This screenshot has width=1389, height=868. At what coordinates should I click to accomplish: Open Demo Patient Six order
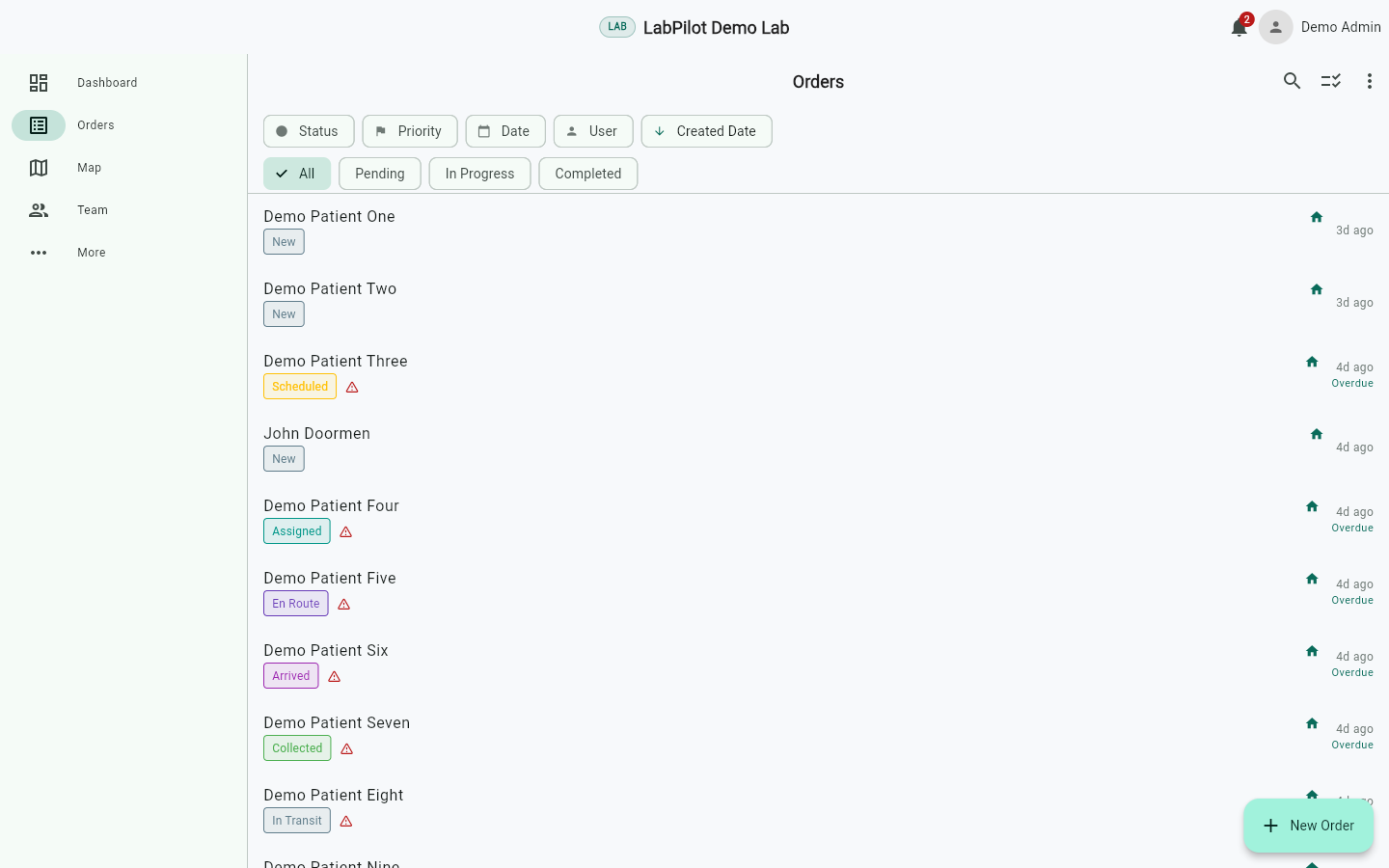tap(818, 664)
